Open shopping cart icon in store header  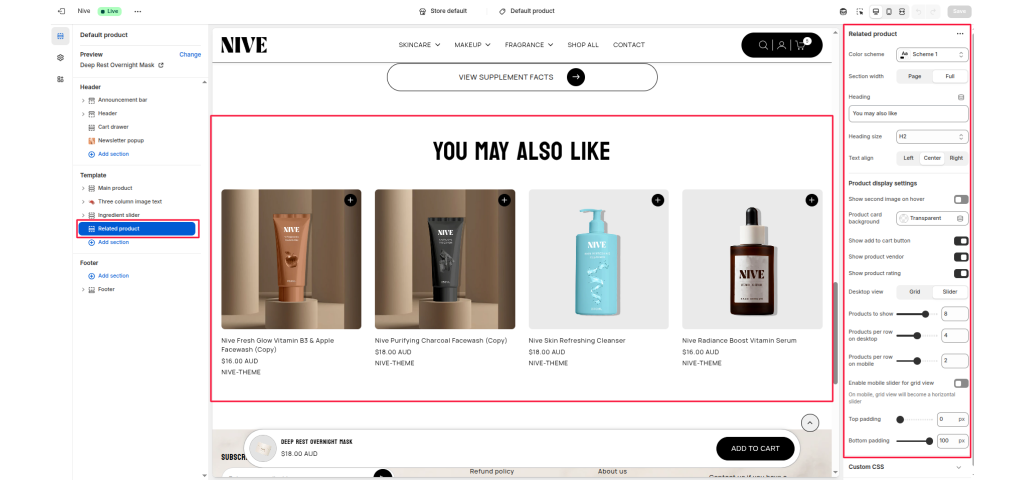[x=800, y=45]
